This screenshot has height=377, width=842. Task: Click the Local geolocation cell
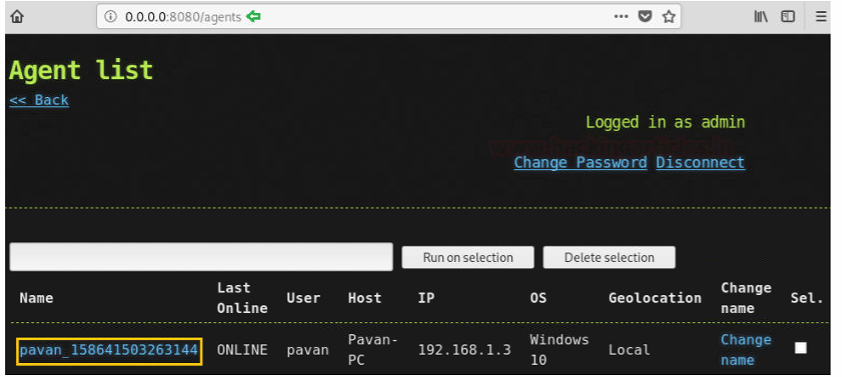[629, 350]
